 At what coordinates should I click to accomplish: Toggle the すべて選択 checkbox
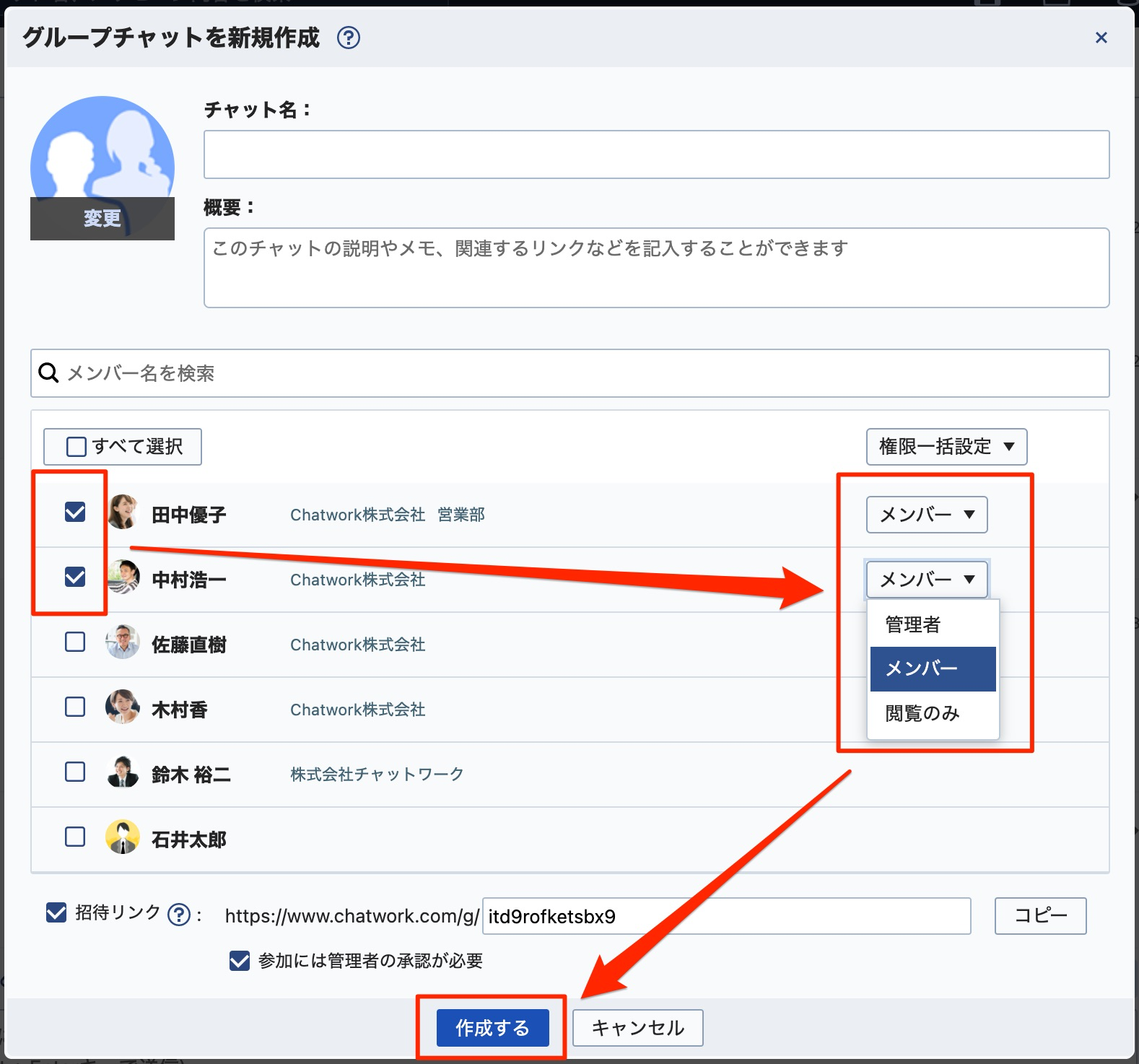point(77,447)
